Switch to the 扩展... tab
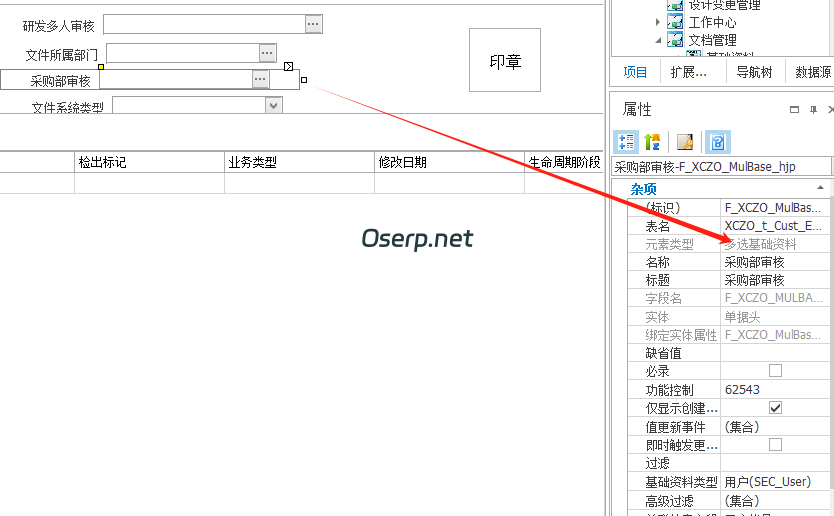Screen dimensions: 834x516 coord(689,72)
